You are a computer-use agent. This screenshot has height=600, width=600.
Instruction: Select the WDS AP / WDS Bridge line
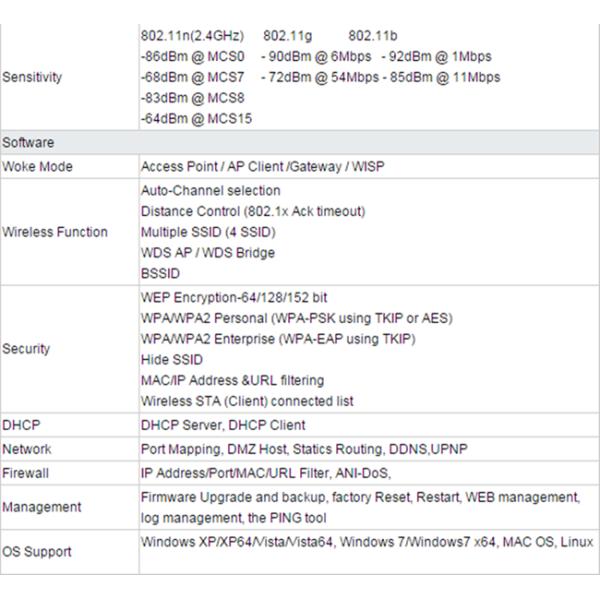coord(208,253)
